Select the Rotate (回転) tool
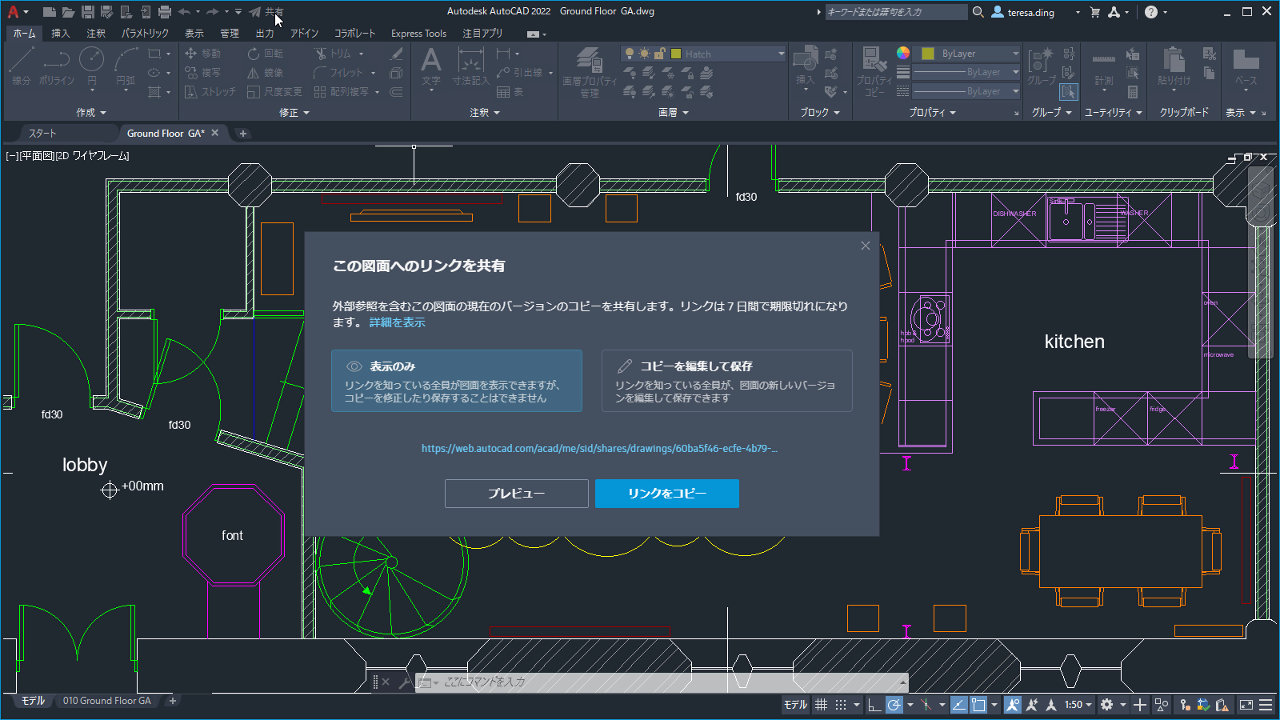 click(266, 54)
